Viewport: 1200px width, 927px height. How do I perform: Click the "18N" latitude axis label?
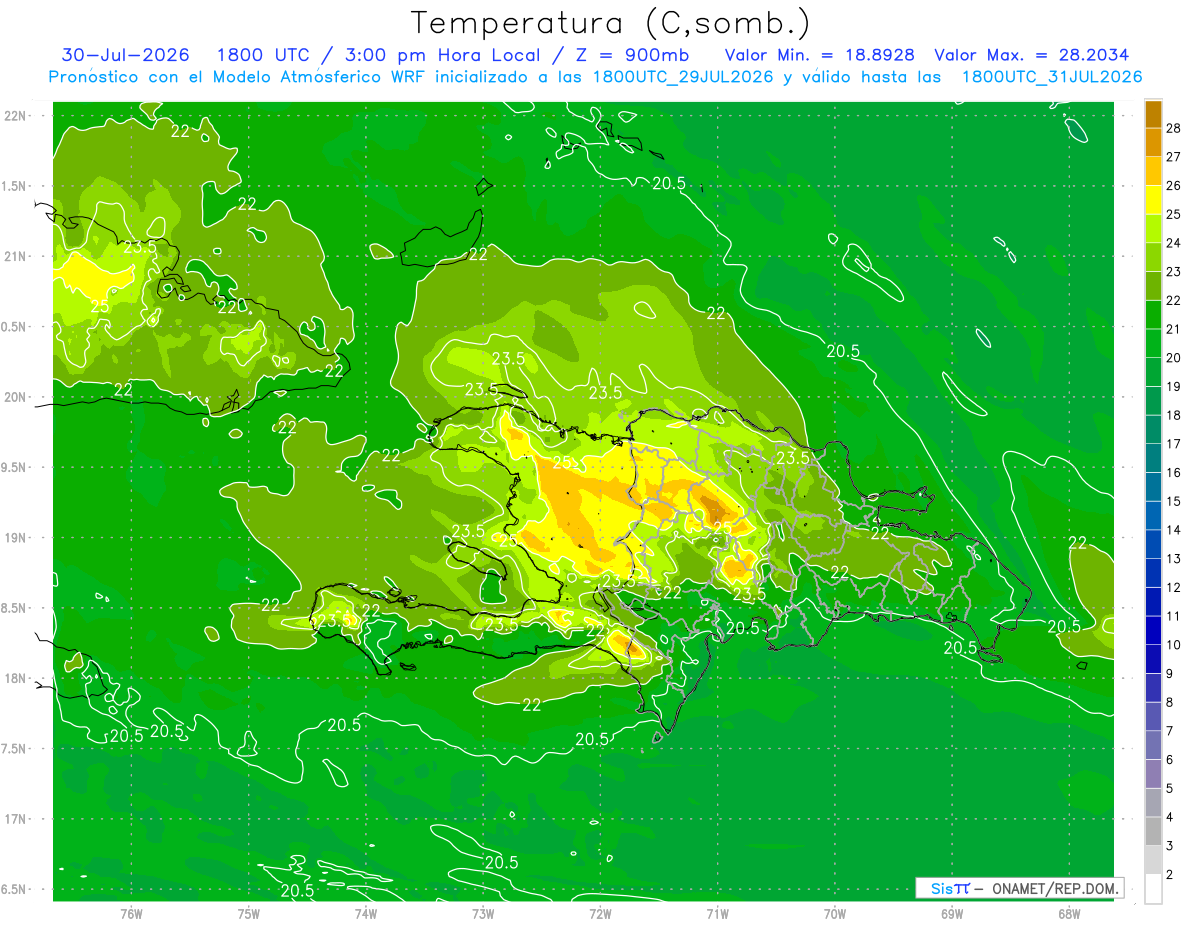[x=16, y=678]
